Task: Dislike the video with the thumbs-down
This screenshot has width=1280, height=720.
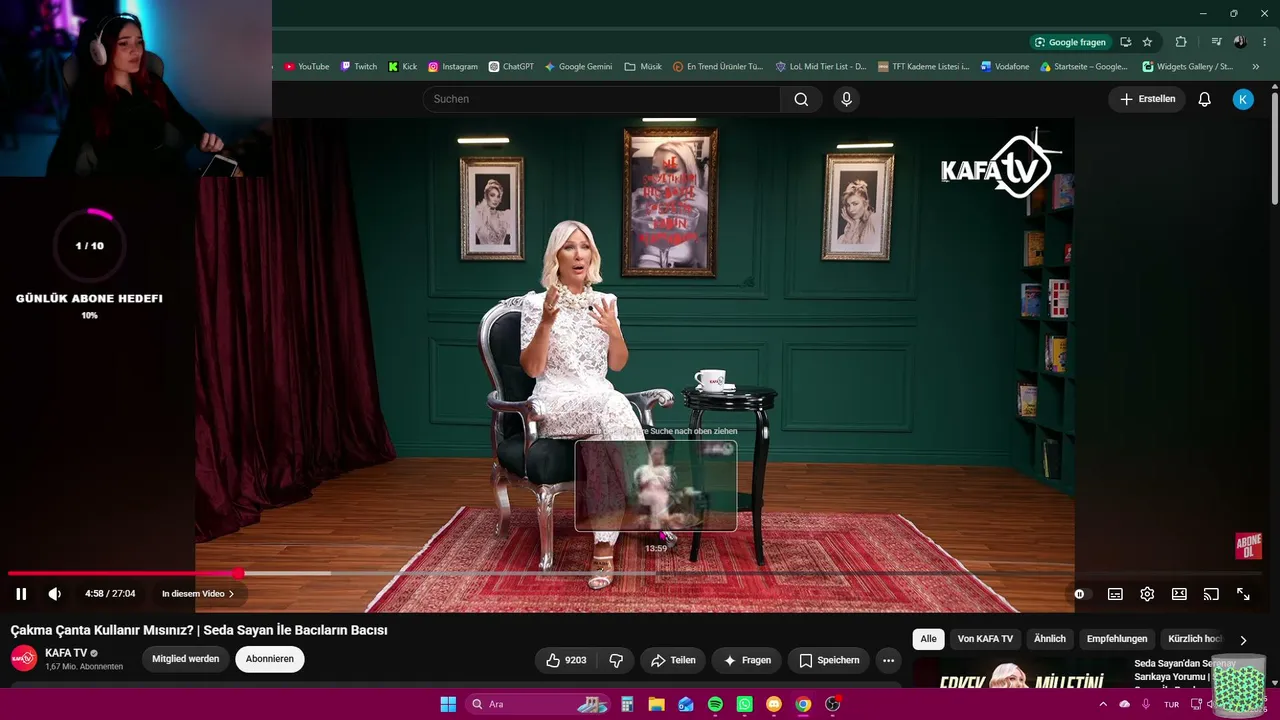Action: click(616, 660)
